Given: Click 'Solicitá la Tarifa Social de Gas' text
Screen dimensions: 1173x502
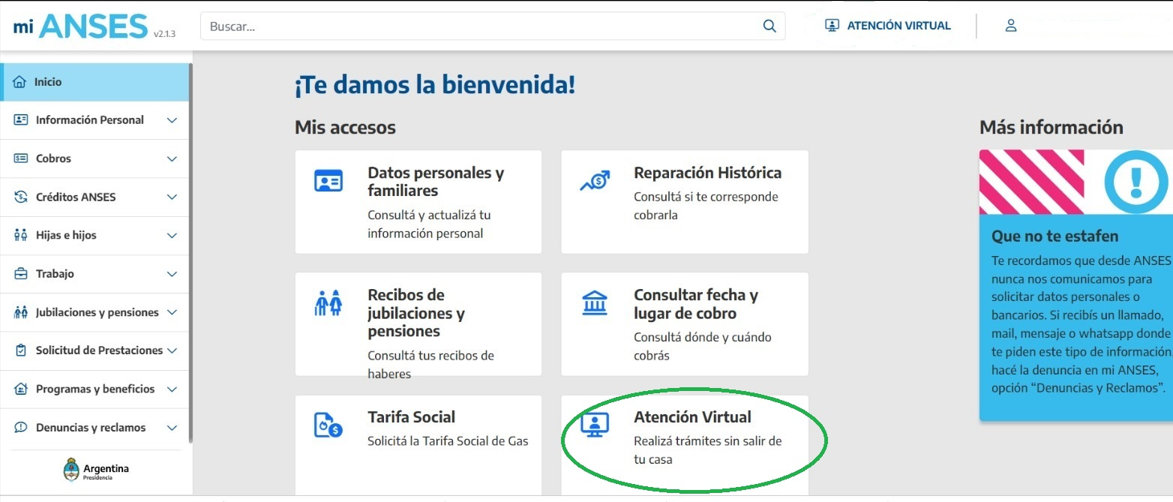Looking at the screenshot, I should point(447,441).
